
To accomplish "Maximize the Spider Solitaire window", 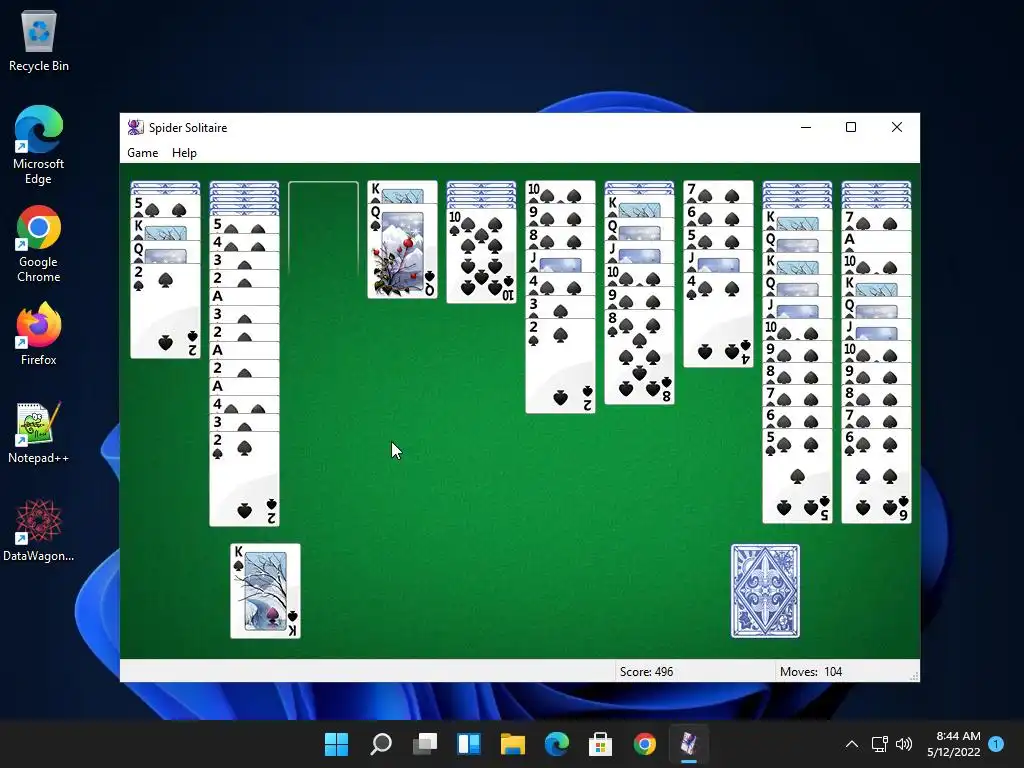I will pos(851,127).
